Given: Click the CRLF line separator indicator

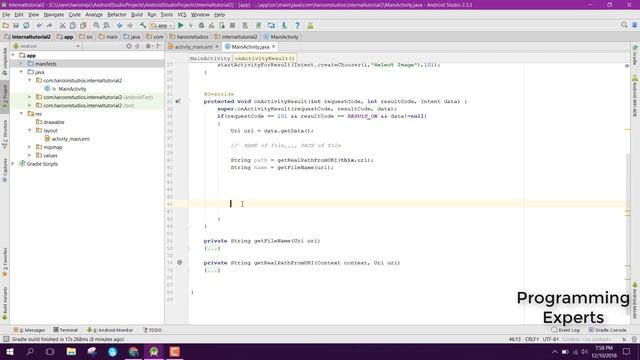Looking at the screenshot, I should (x=532, y=339).
